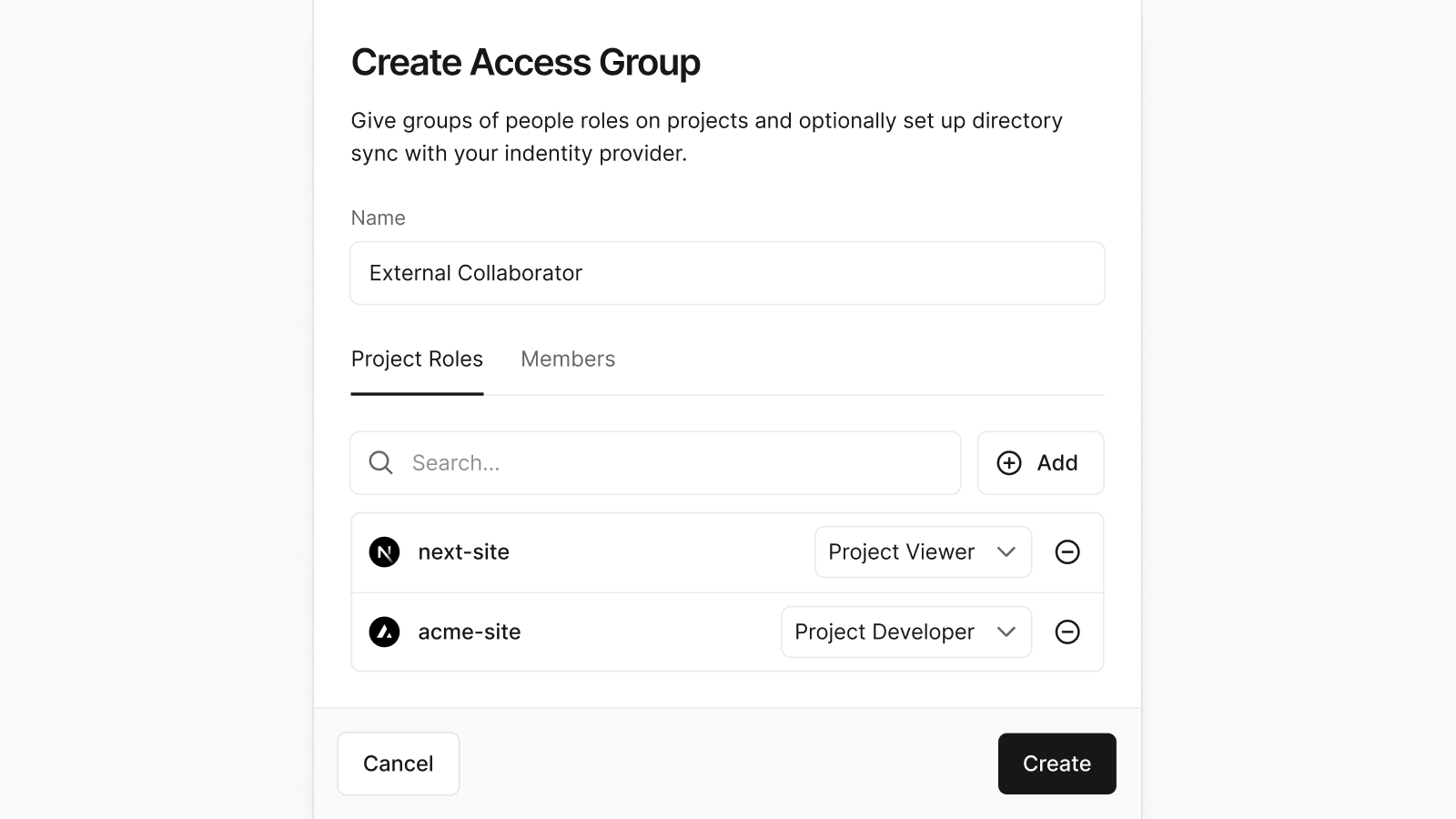
Task: Select the Project Roles tab
Action: (417, 359)
